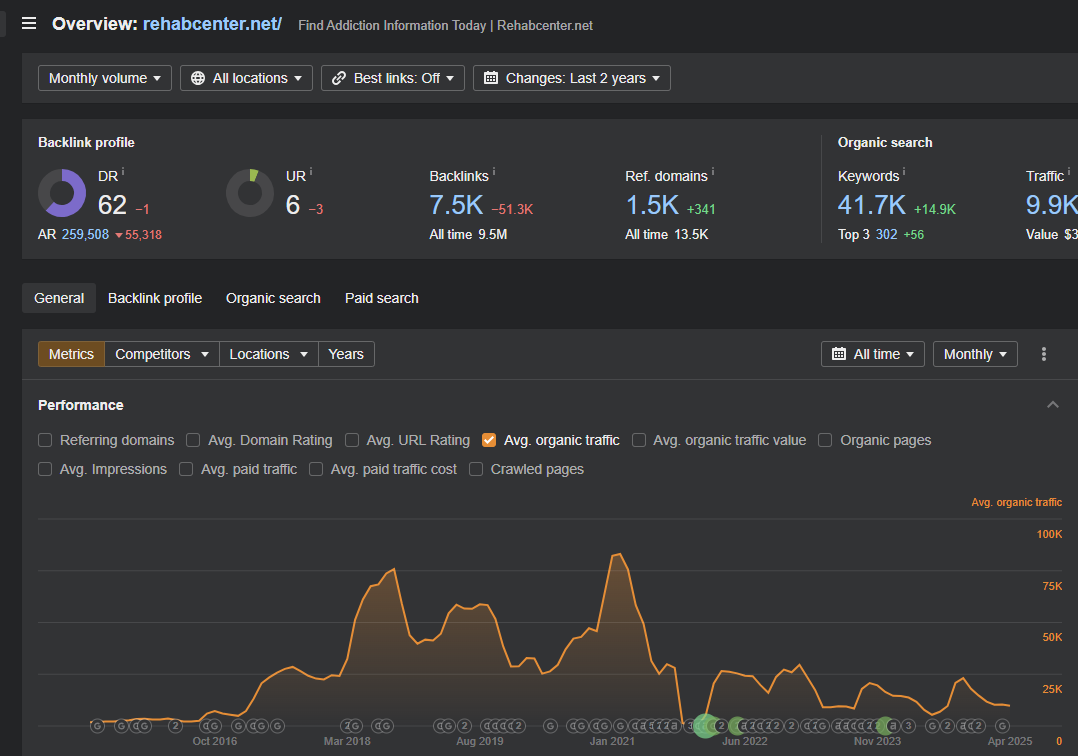Open the Competitors dropdown
This screenshot has height=756, width=1078.
coord(162,354)
